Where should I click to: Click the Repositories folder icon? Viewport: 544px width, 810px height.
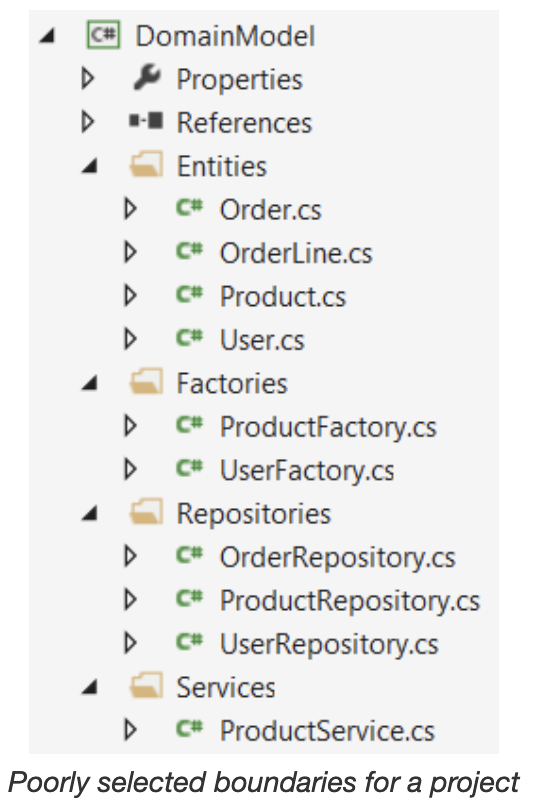click(x=146, y=512)
